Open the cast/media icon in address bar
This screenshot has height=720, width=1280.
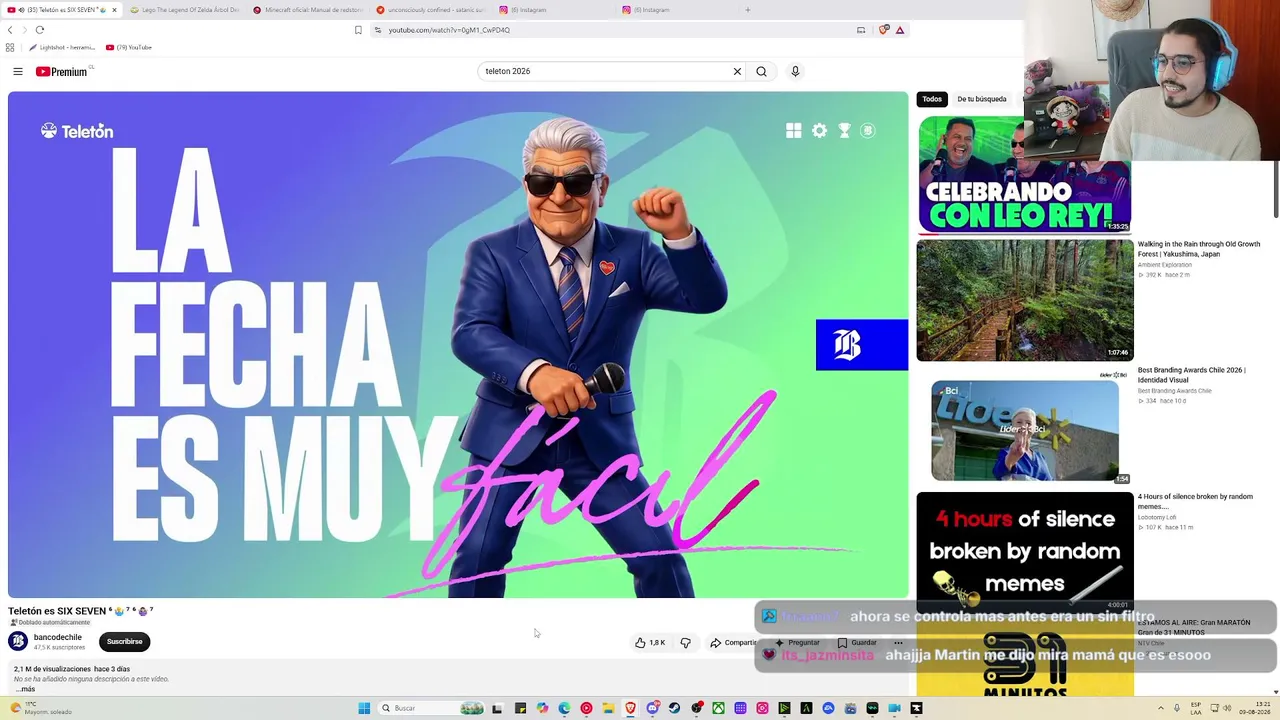click(861, 30)
